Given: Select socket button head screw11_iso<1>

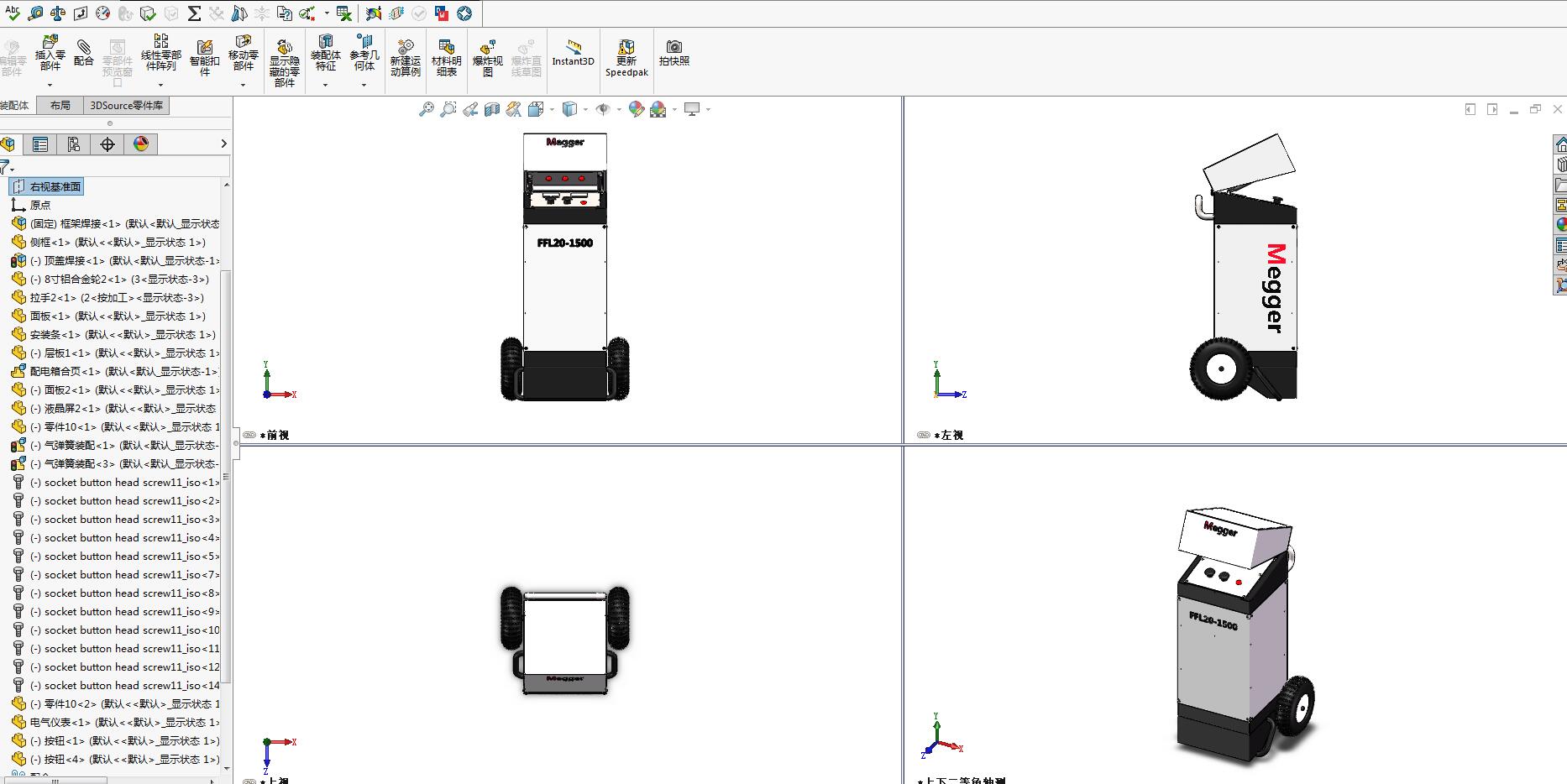Looking at the screenshot, I should (x=116, y=482).
